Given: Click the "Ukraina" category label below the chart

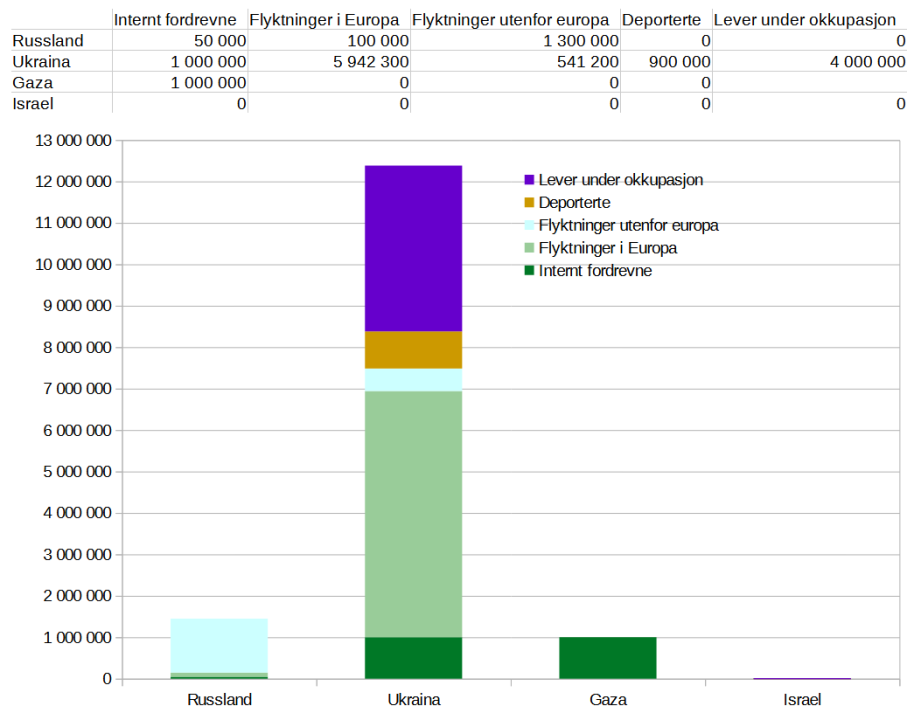Looking at the screenshot, I should [412, 700].
